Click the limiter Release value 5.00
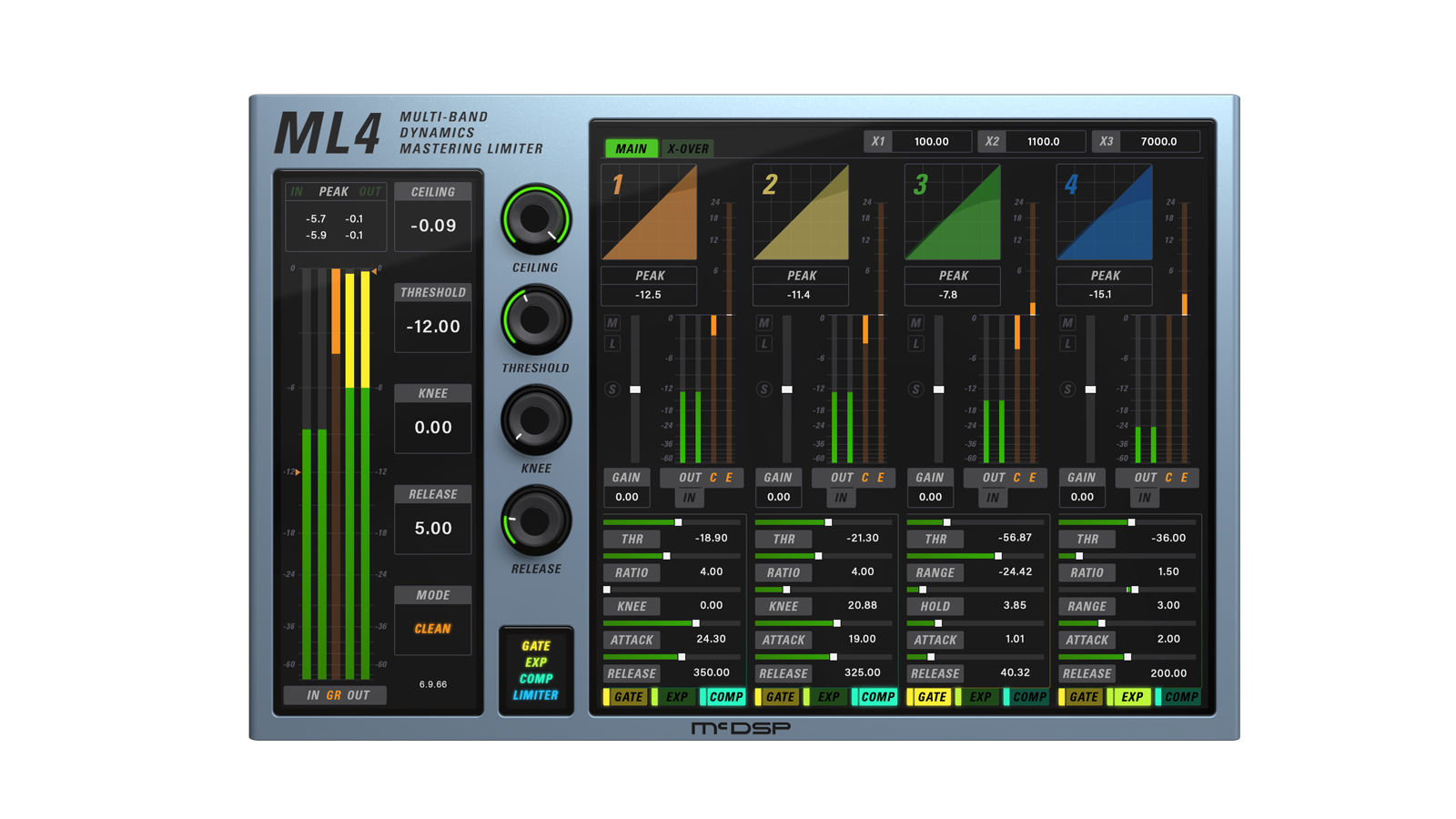Image resolution: width=1456 pixels, height=819 pixels. [433, 528]
